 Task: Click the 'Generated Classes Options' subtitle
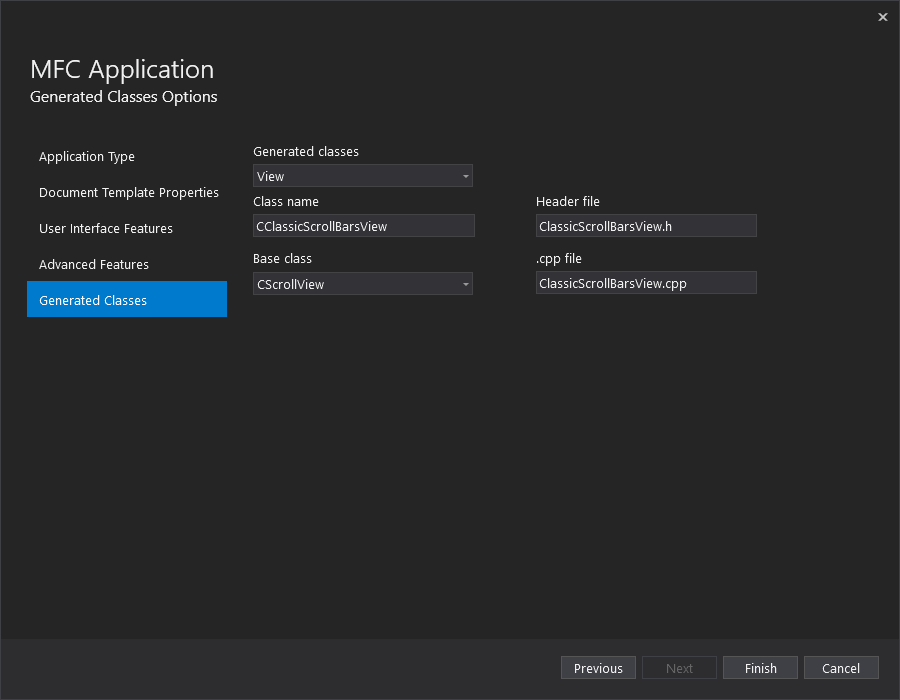pos(123,97)
